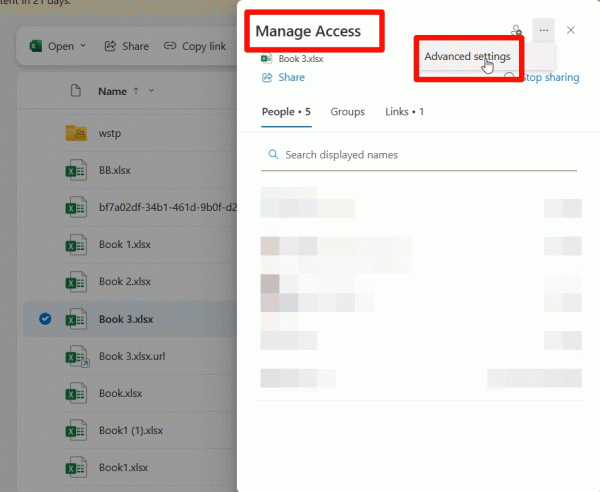Click the Stop sharing button
This screenshot has height=492, width=600.
pos(543,77)
